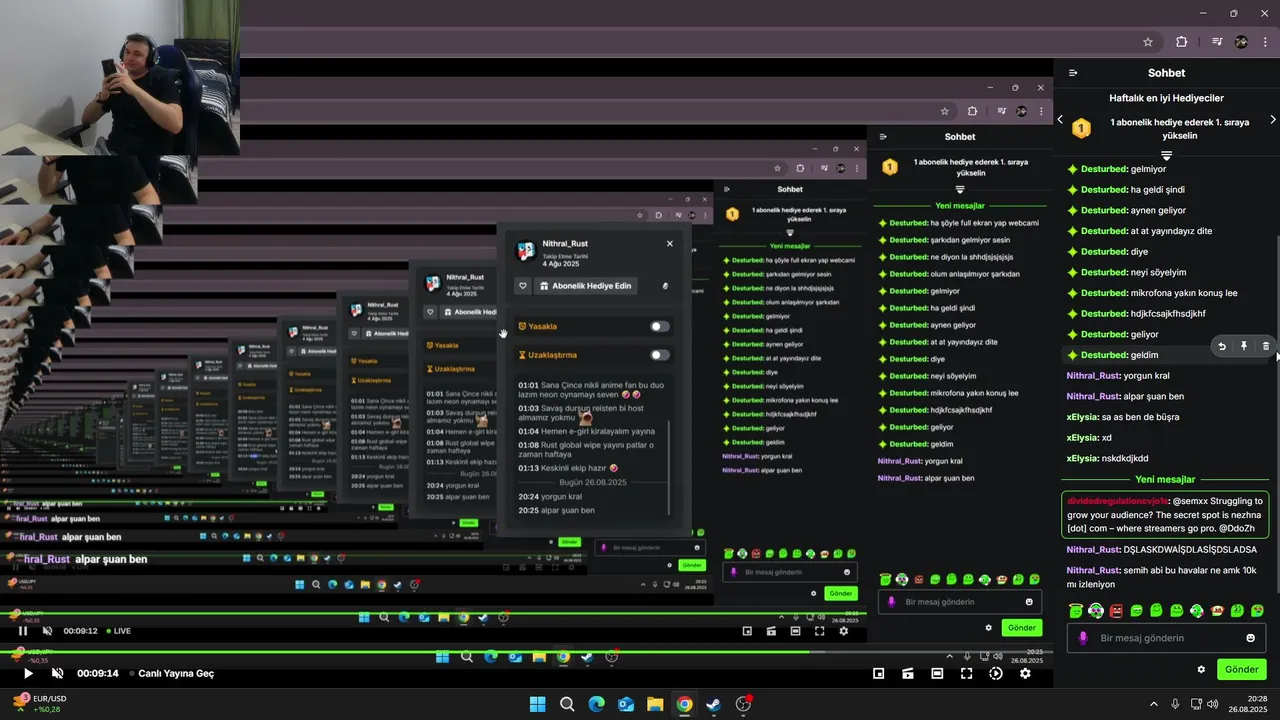
Task: Unmute the front player with the speaker icon
Action: pyautogui.click(x=57, y=674)
